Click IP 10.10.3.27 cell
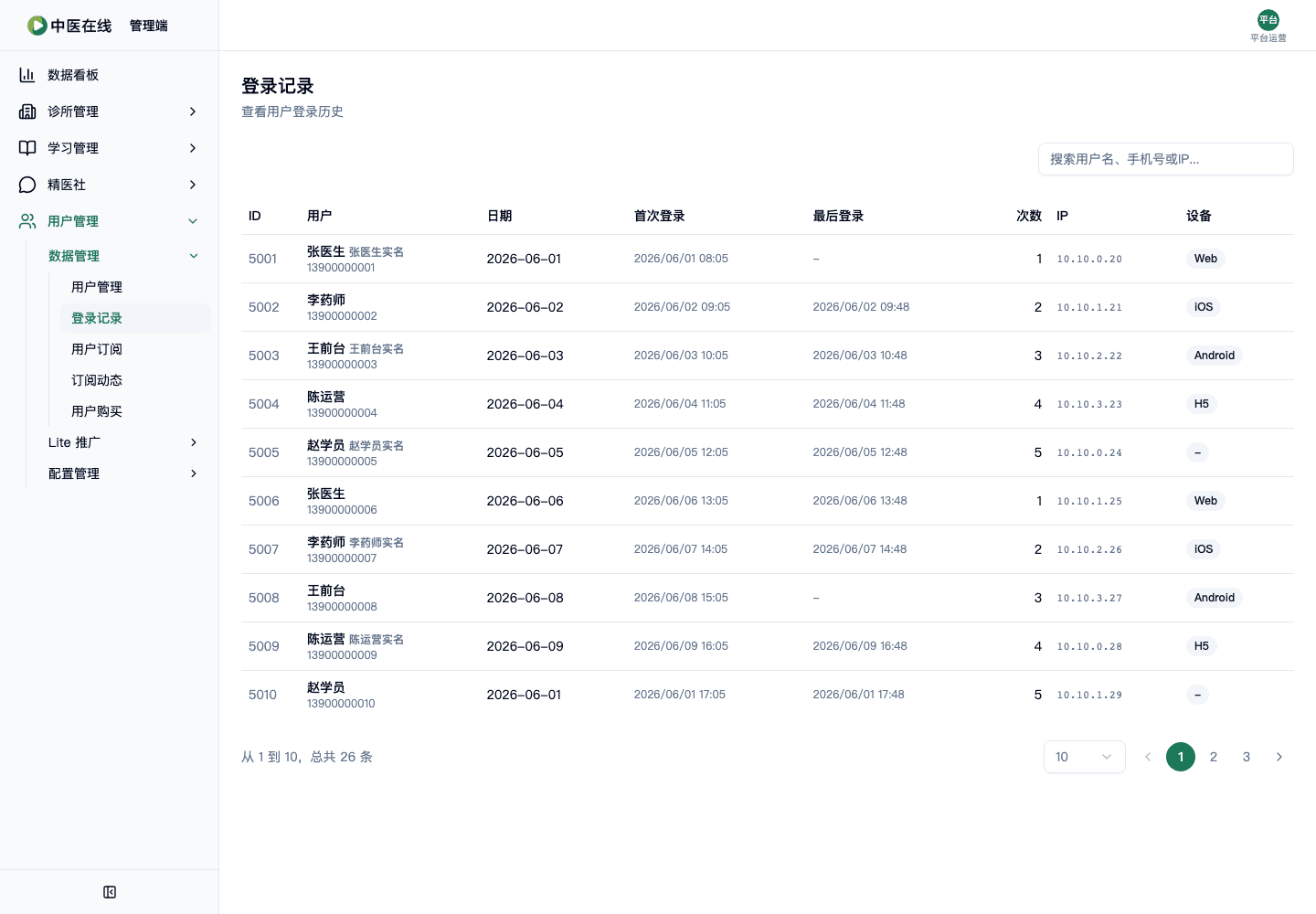Image resolution: width=1316 pixels, height=914 pixels. (1089, 598)
